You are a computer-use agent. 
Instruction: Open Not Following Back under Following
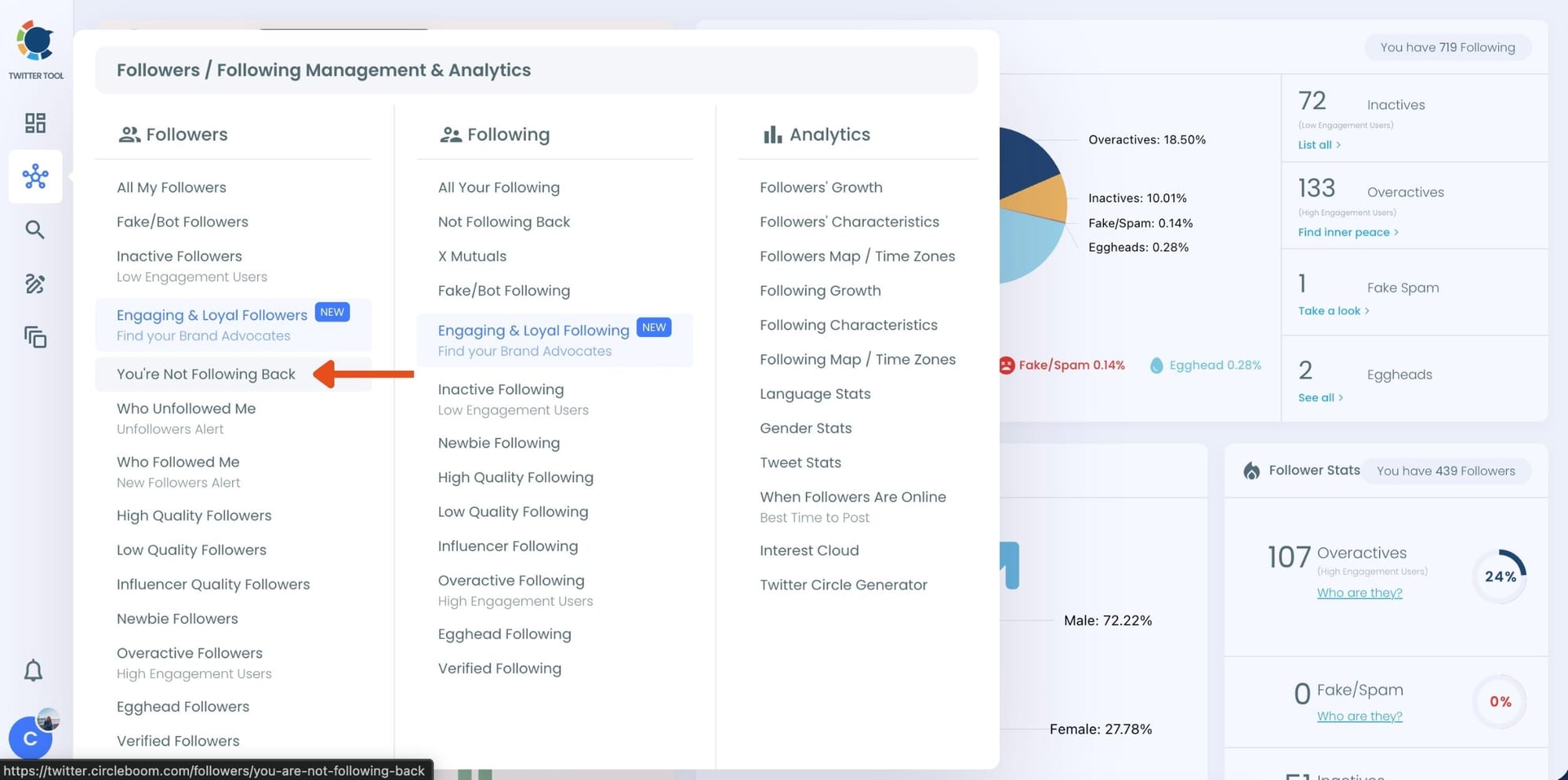coord(503,222)
